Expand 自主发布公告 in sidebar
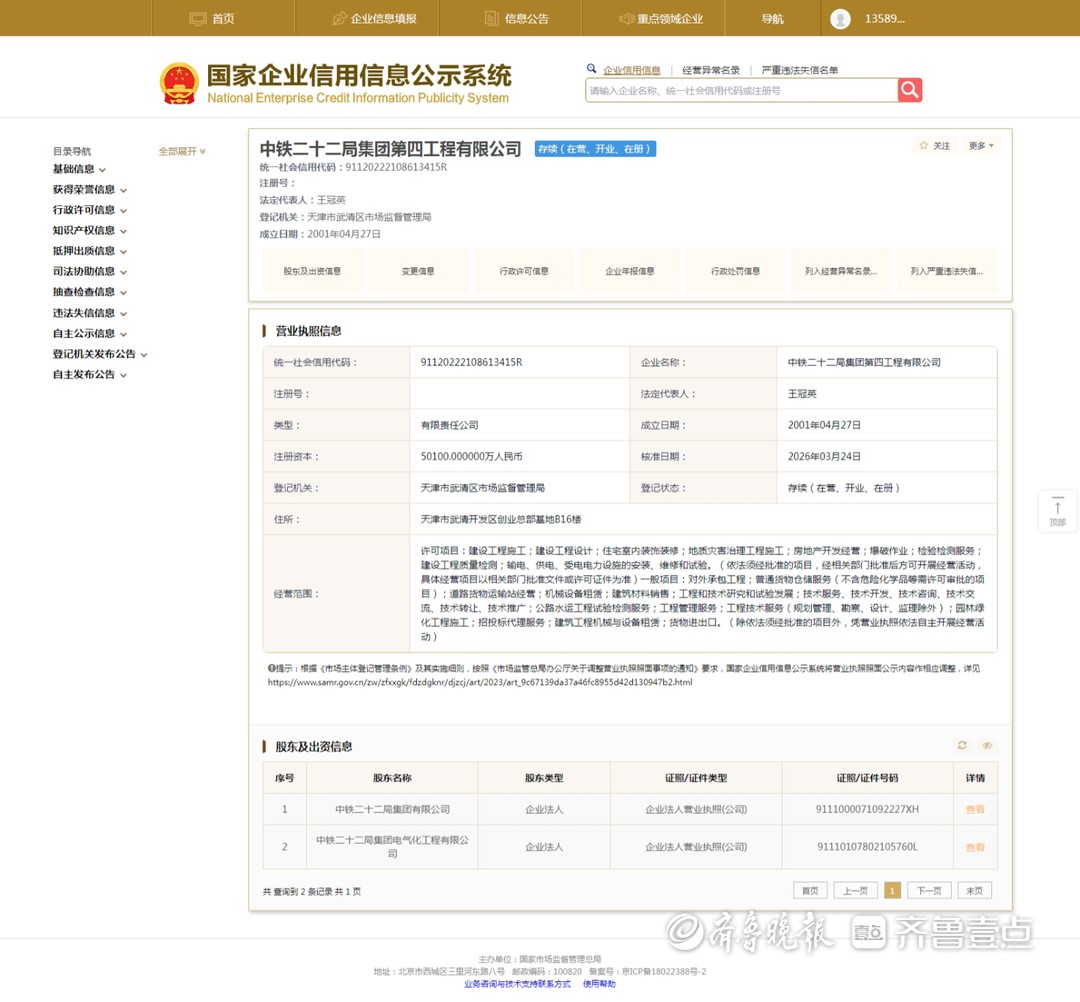The image size is (1080, 1002). tap(90, 375)
